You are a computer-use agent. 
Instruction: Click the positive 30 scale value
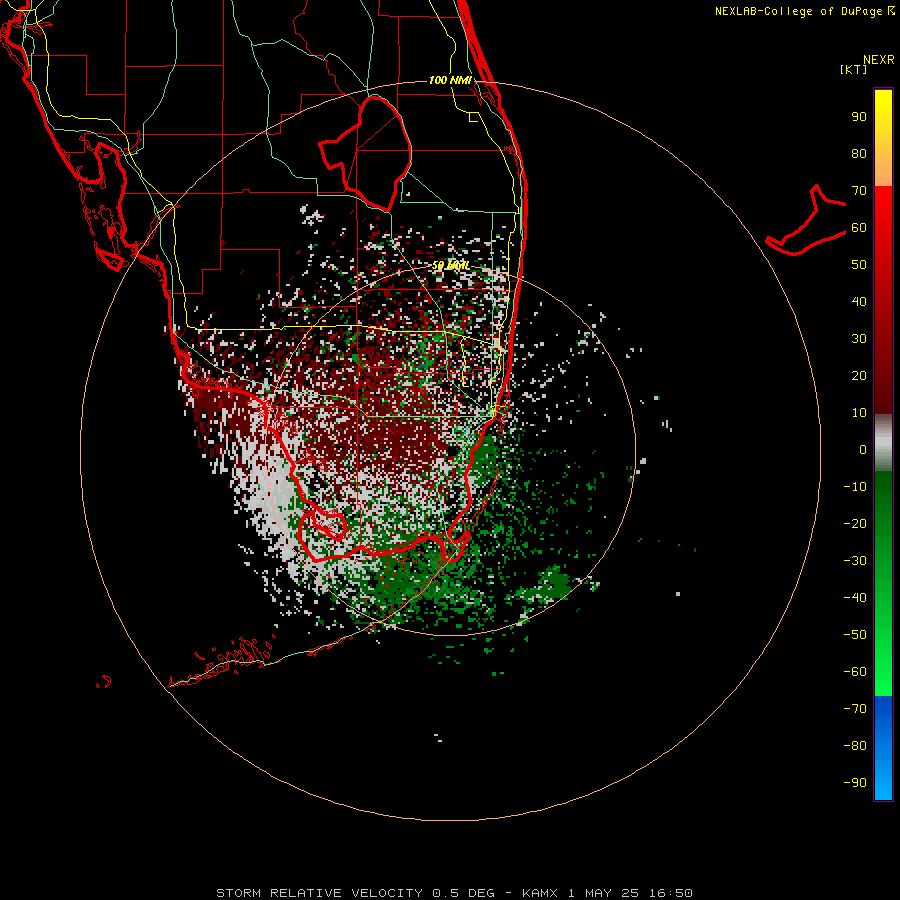click(x=859, y=339)
